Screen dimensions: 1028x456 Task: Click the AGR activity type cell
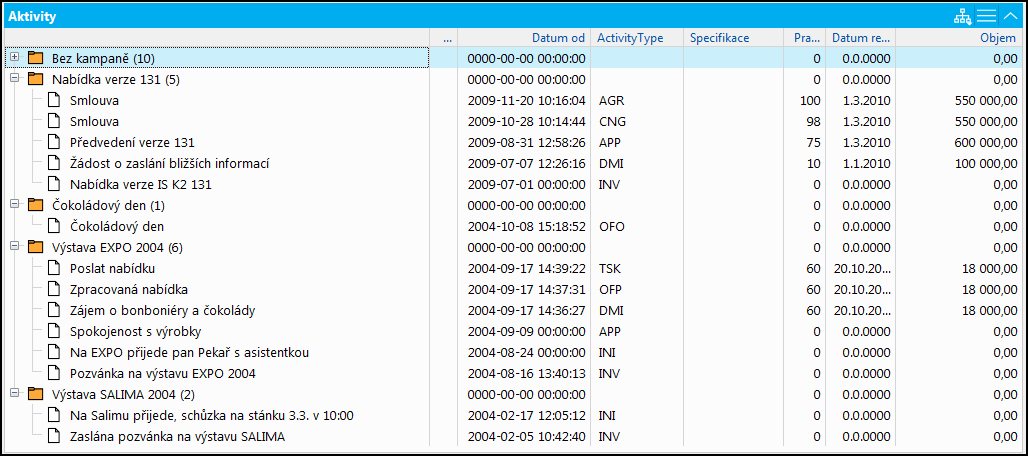pyautogui.click(x=637, y=101)
